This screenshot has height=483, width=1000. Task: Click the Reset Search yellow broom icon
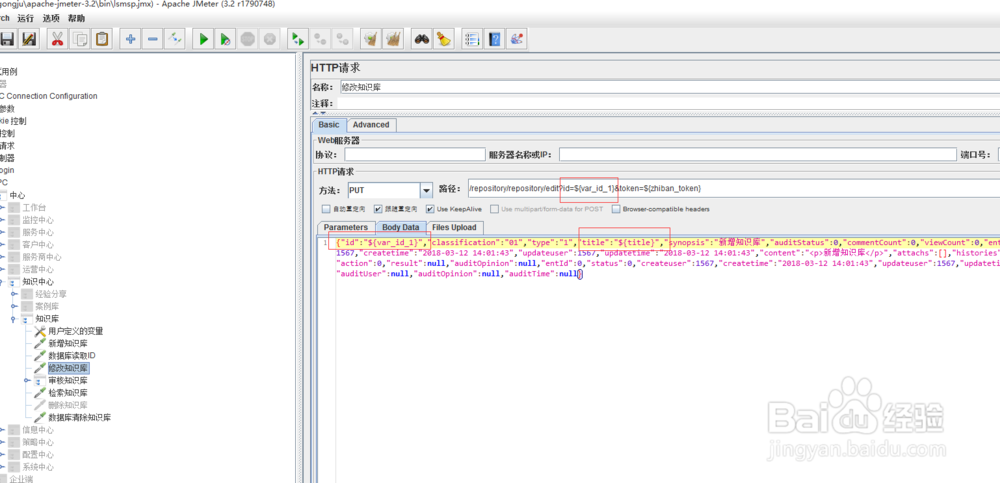444,39
